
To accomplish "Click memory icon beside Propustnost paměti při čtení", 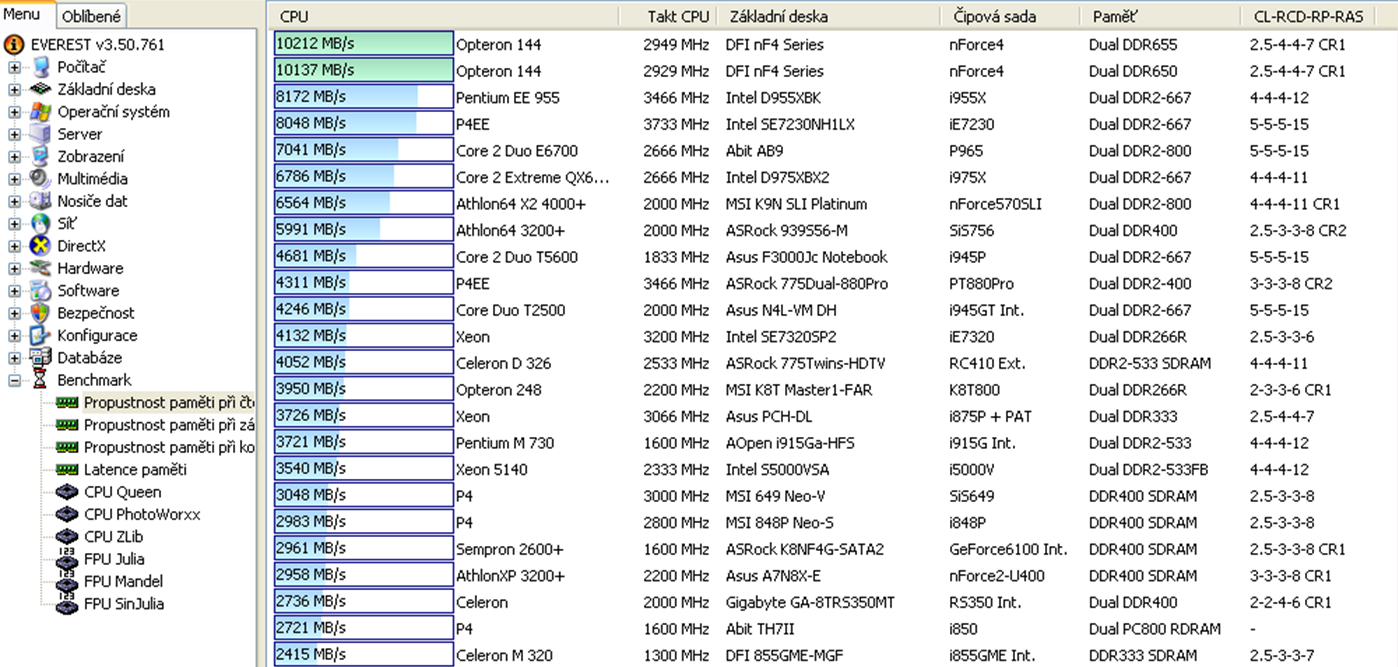I will click(67, 402).
